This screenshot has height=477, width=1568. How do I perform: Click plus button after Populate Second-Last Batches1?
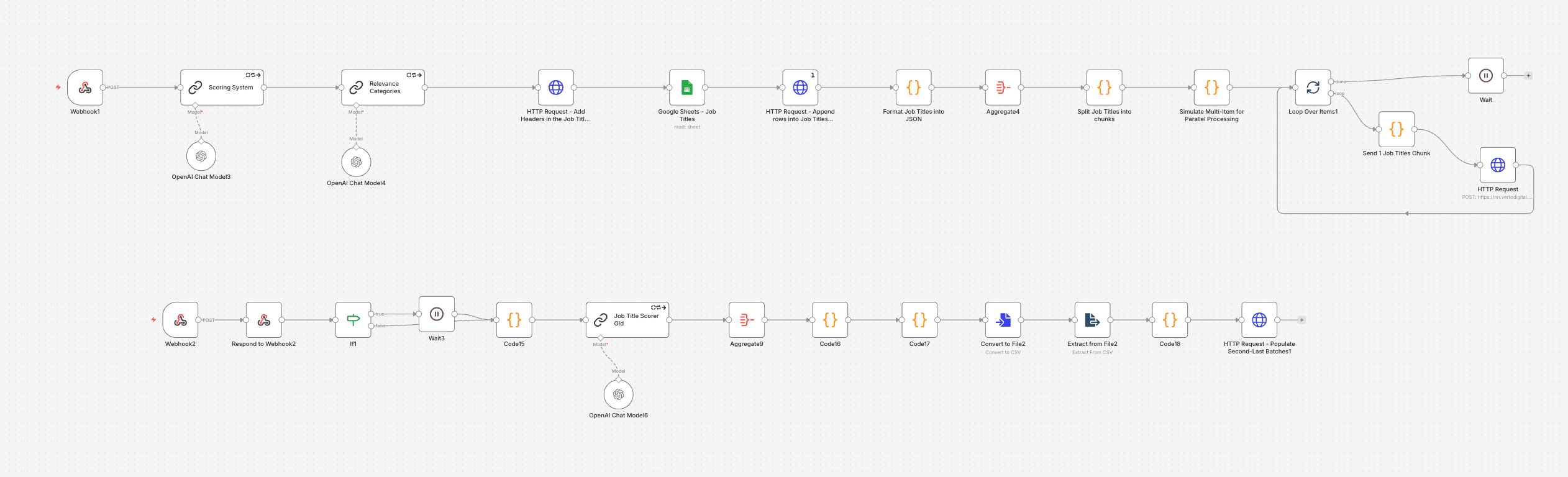(1301, 320)
